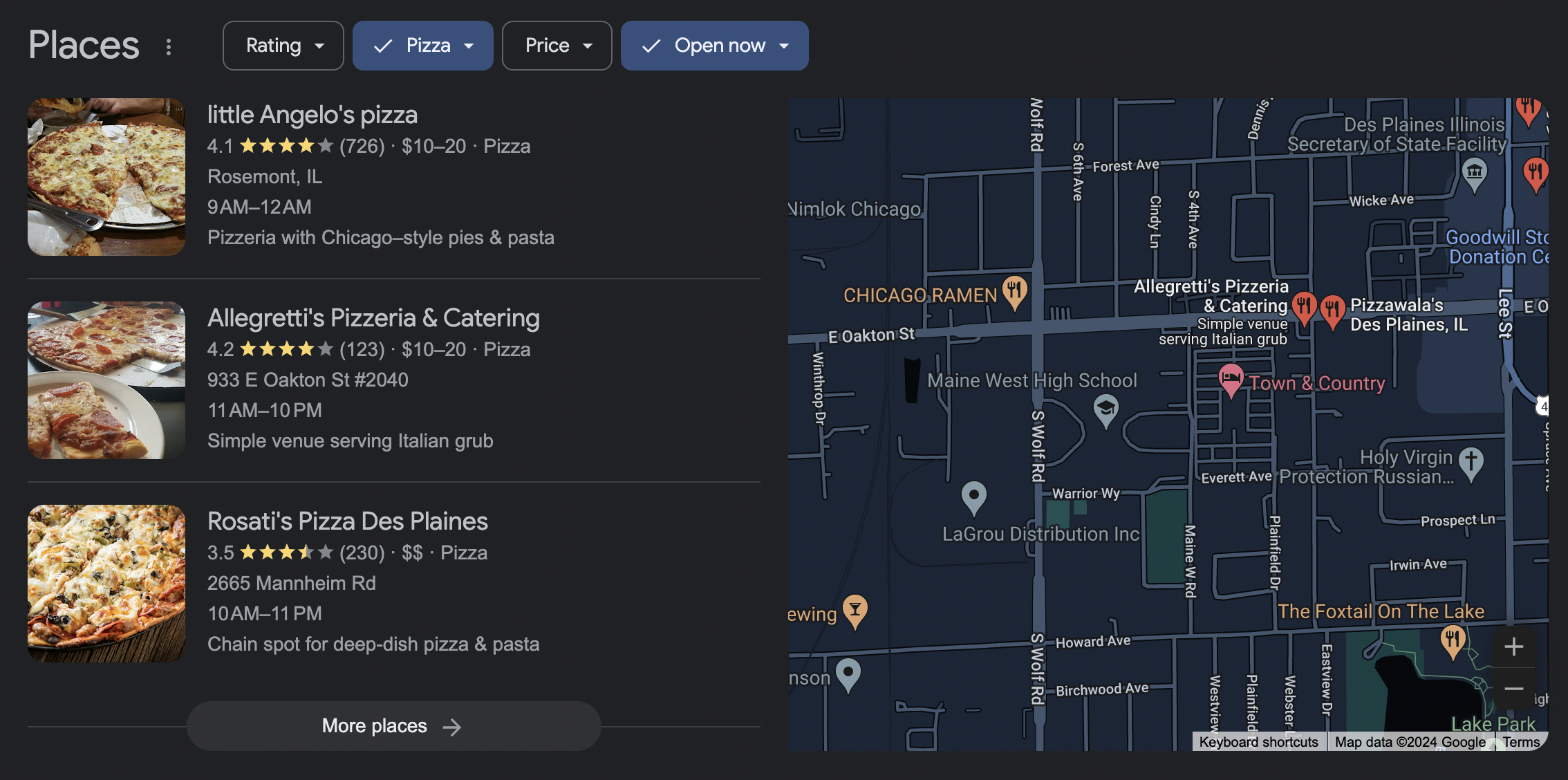Open the three-dot menu beside Places
1568x780 pixels.
tap(168, 46)
